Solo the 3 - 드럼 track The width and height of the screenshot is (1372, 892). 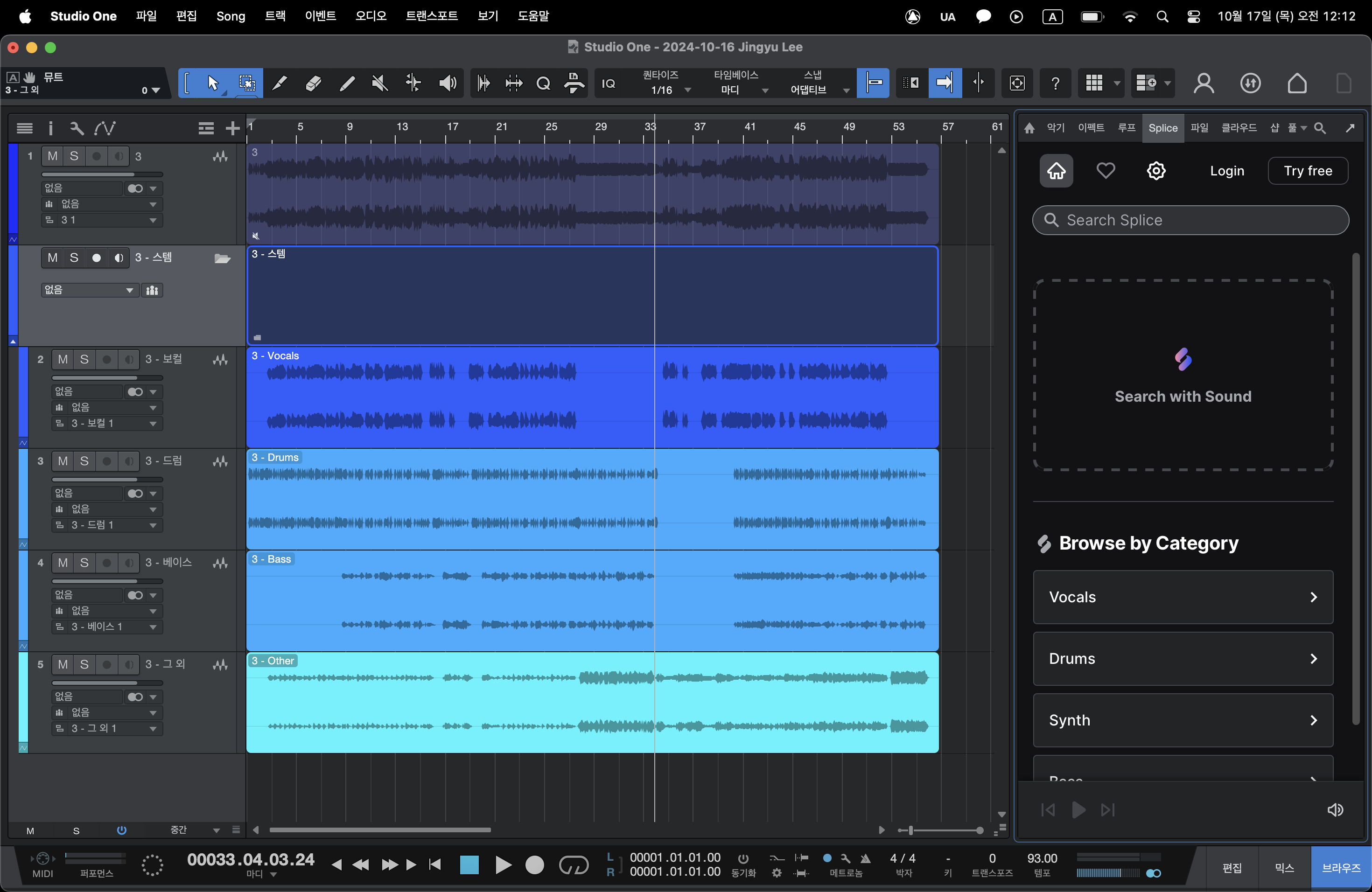coord(84,461)
